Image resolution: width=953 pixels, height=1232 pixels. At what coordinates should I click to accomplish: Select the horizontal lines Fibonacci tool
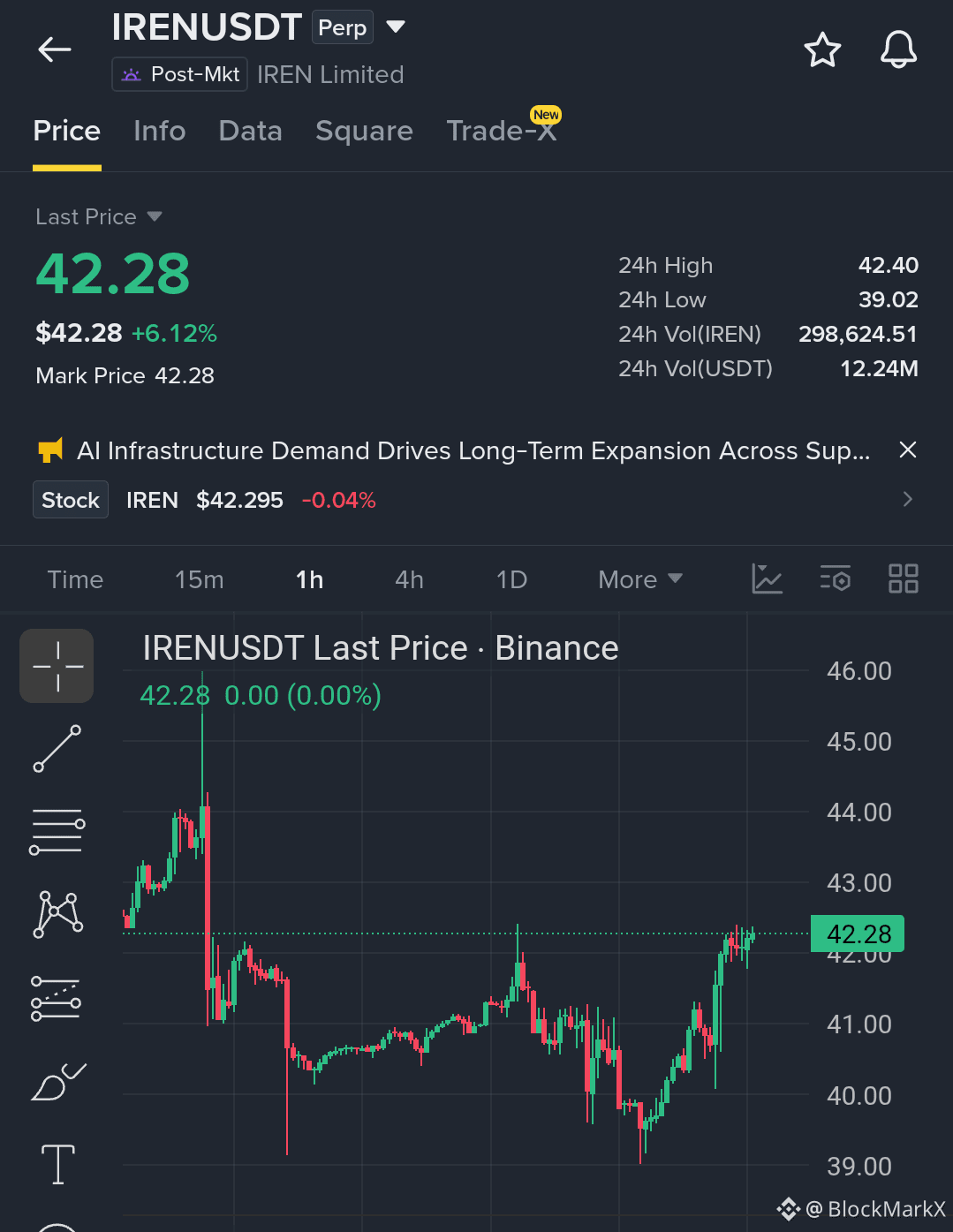57,831
